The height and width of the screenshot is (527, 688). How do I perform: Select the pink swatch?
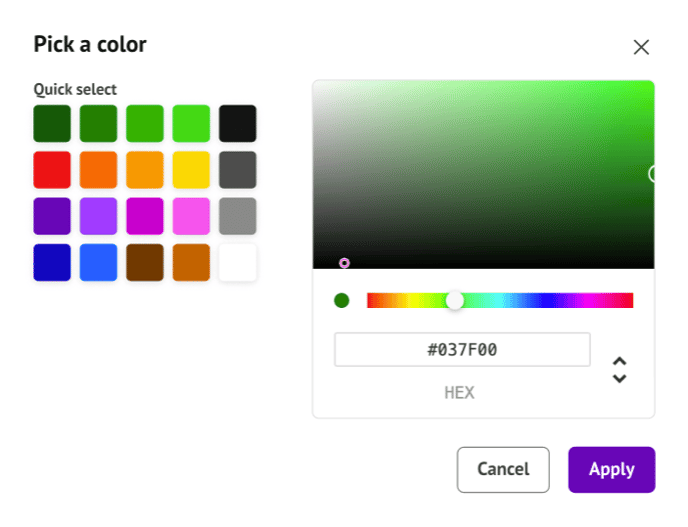click(x=191, y=216)
